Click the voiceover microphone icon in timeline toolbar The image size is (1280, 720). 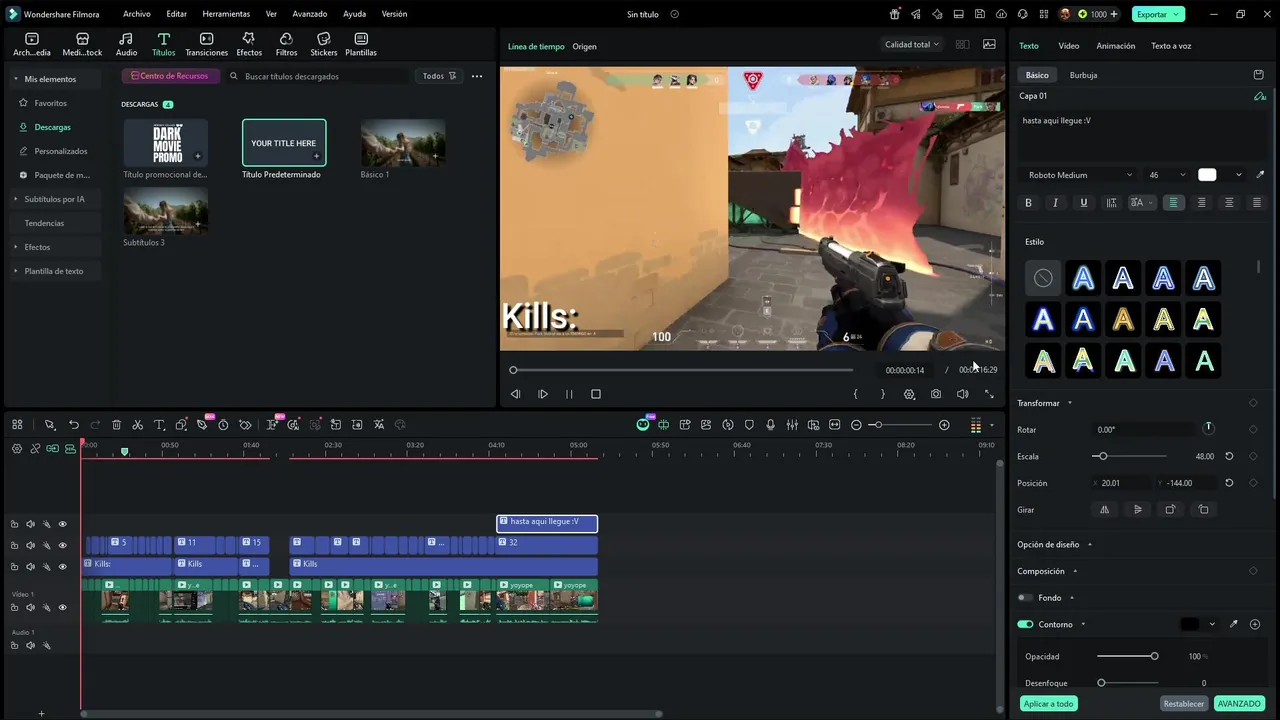click(770, 425)
